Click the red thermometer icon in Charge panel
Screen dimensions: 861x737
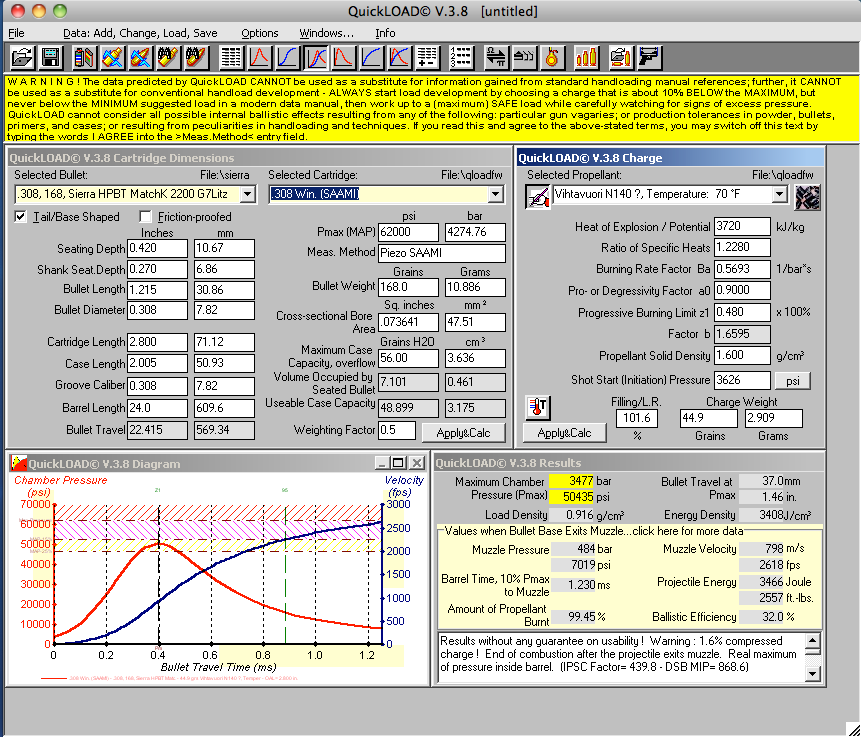tap(538, 407)
